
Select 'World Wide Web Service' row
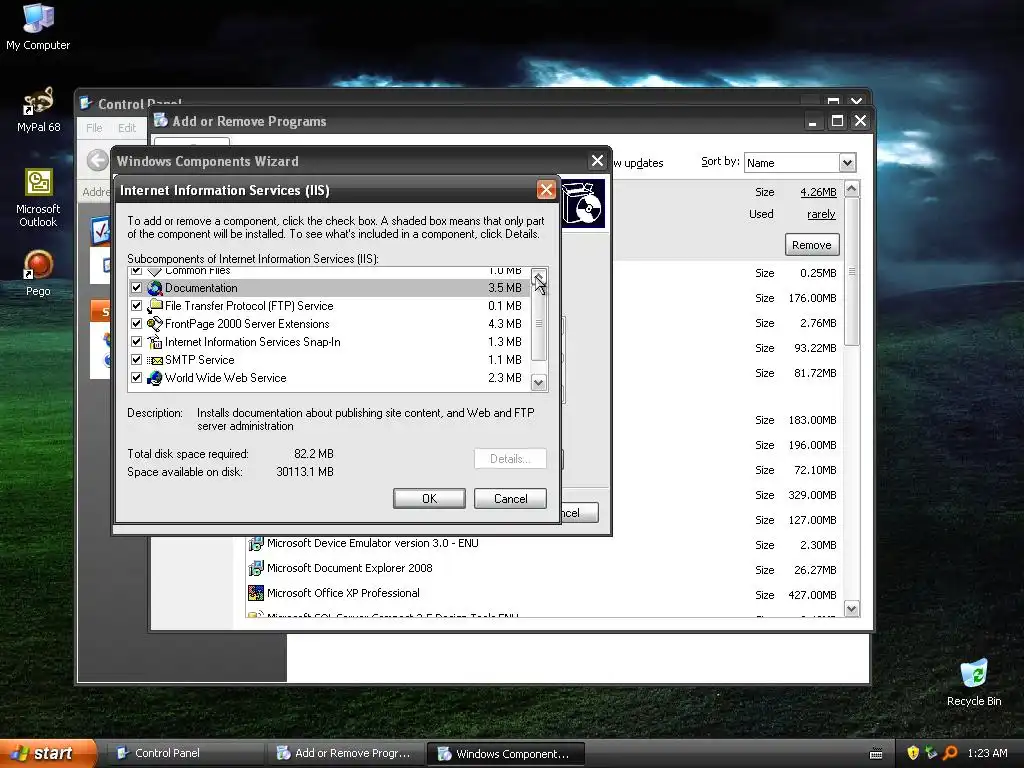tap(328, 377)
